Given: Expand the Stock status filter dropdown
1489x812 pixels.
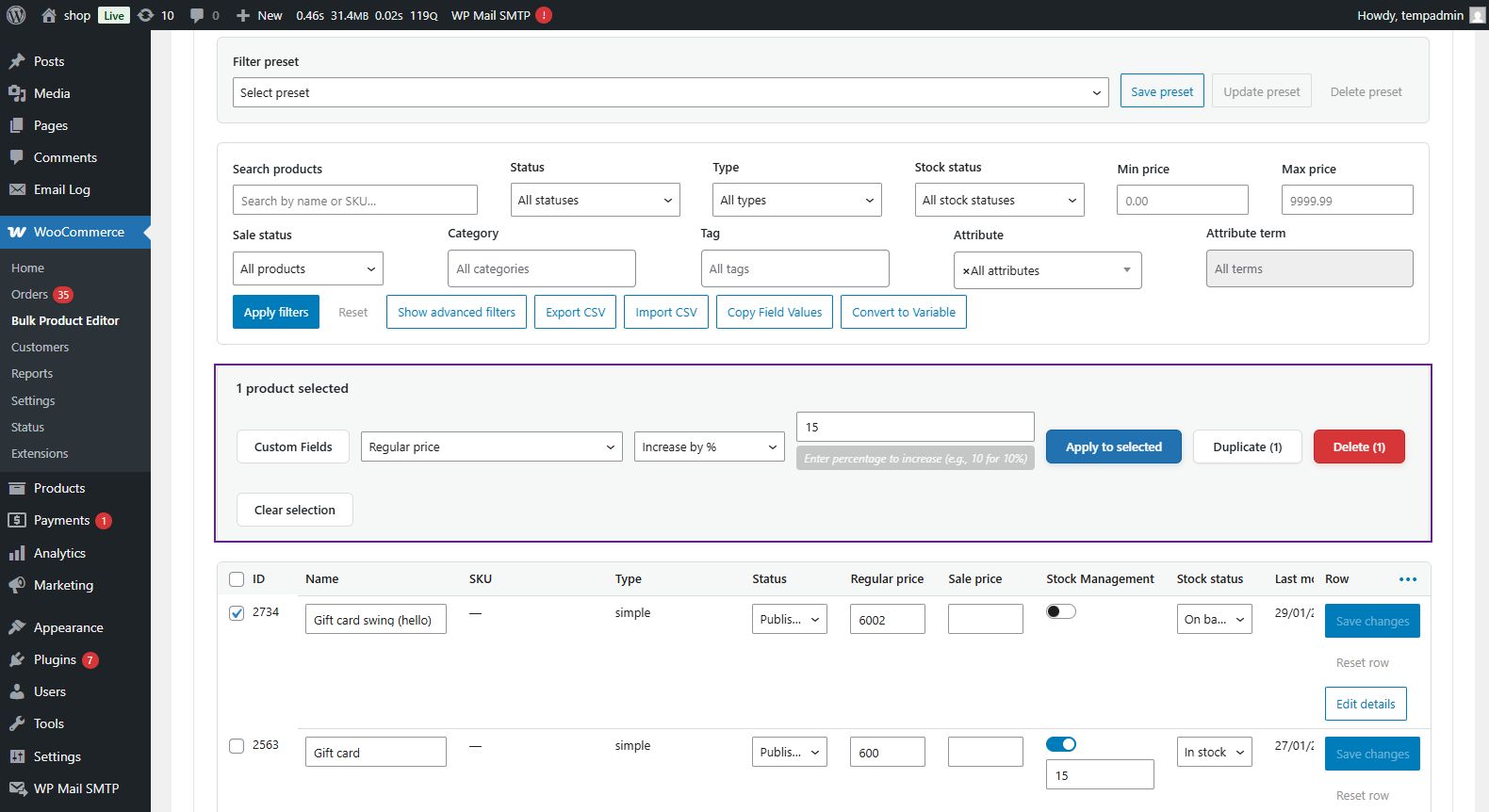Looking at the screenshot, I should 999,200.
